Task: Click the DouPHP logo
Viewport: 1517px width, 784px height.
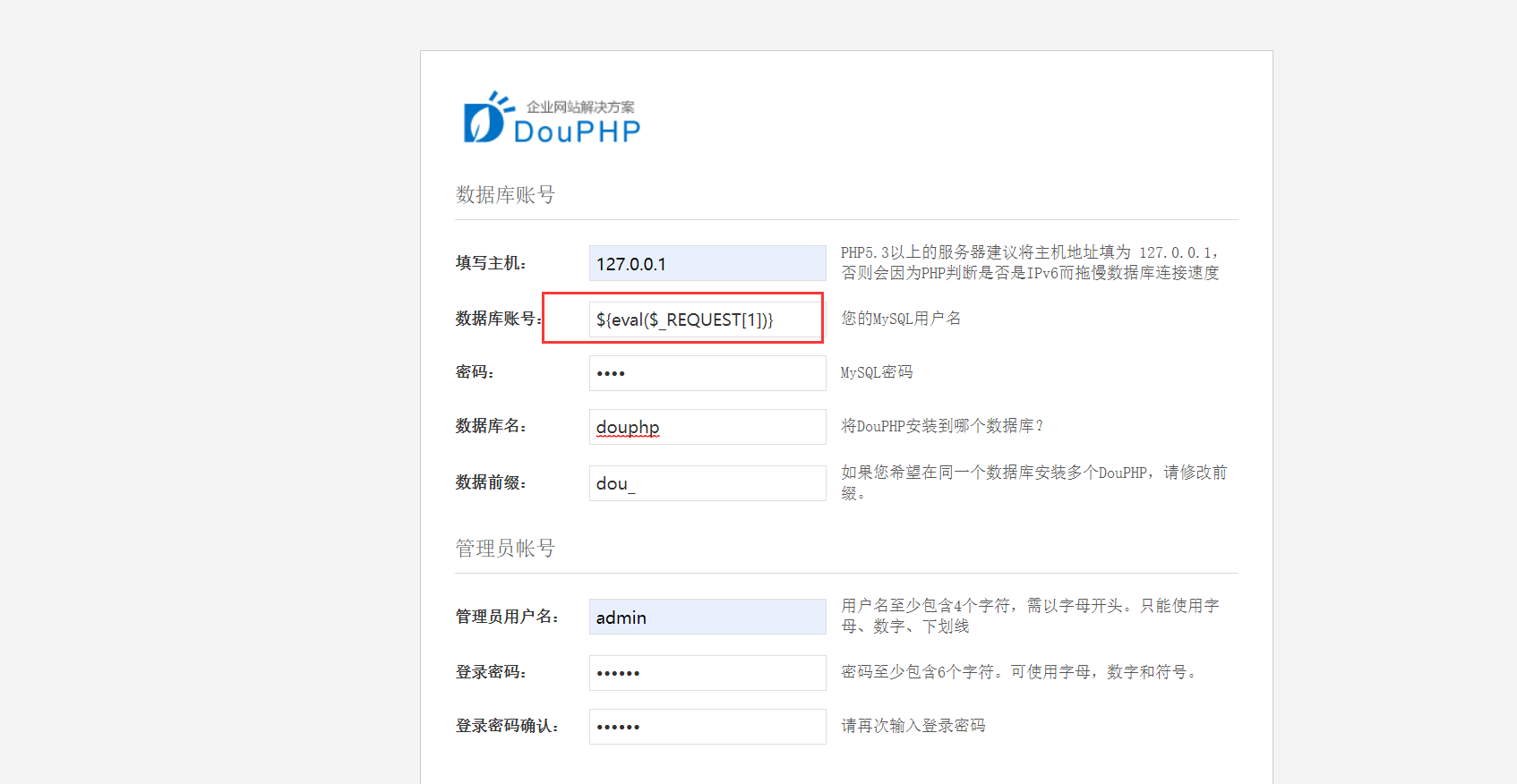Action: tap(552, 117)
